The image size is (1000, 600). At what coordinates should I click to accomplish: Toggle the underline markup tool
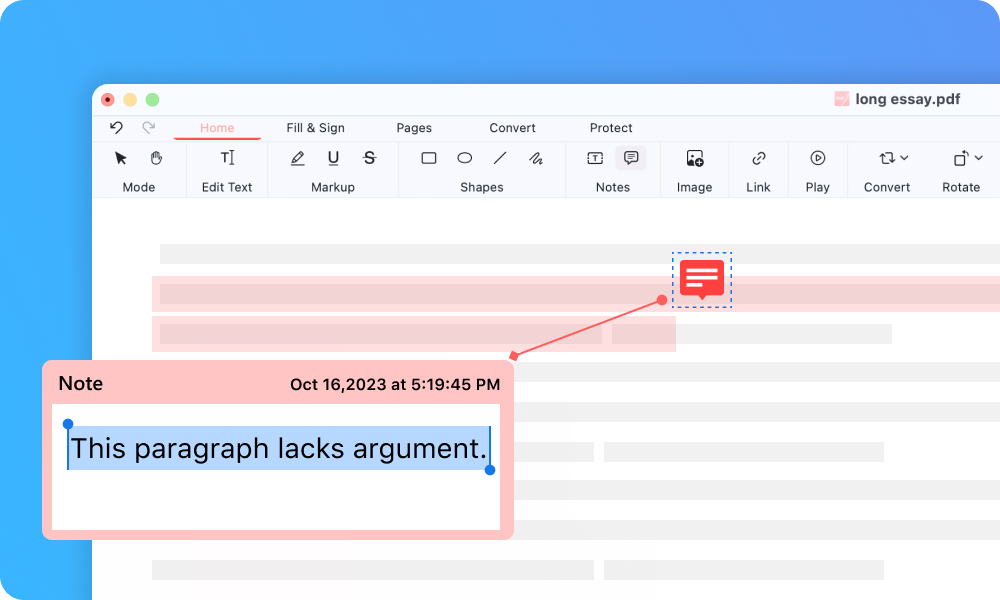[333, 158]
